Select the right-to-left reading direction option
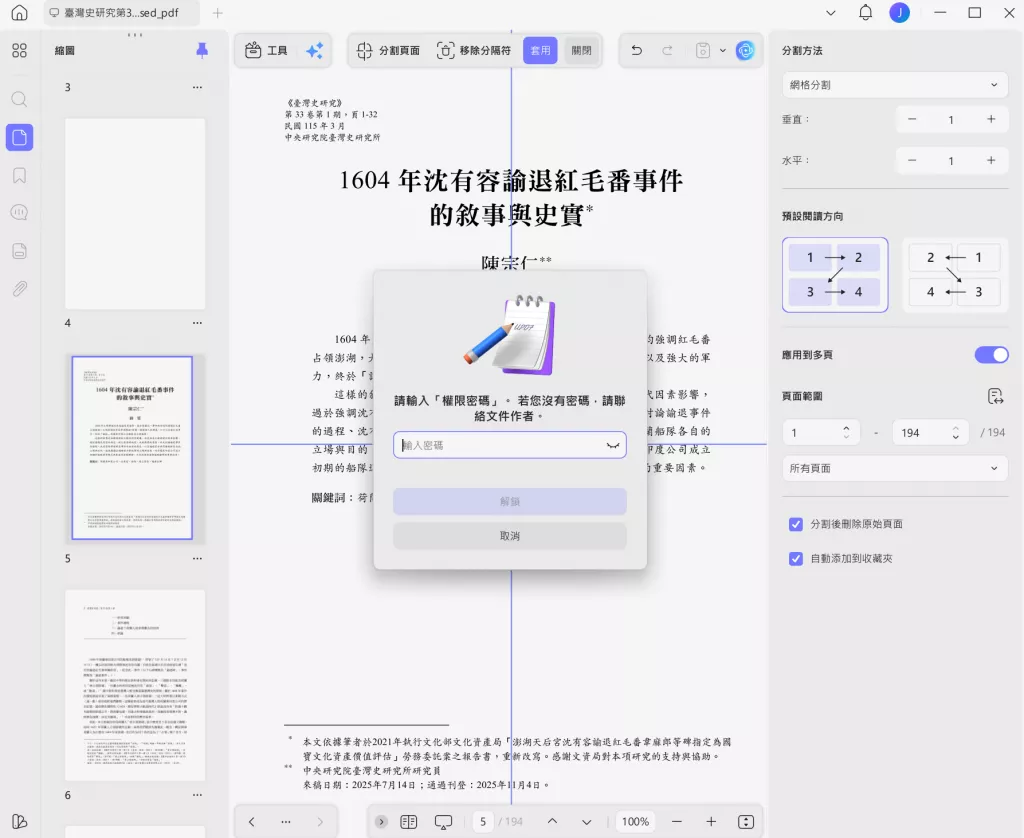 pyautogui.click(x=954, y=274)
